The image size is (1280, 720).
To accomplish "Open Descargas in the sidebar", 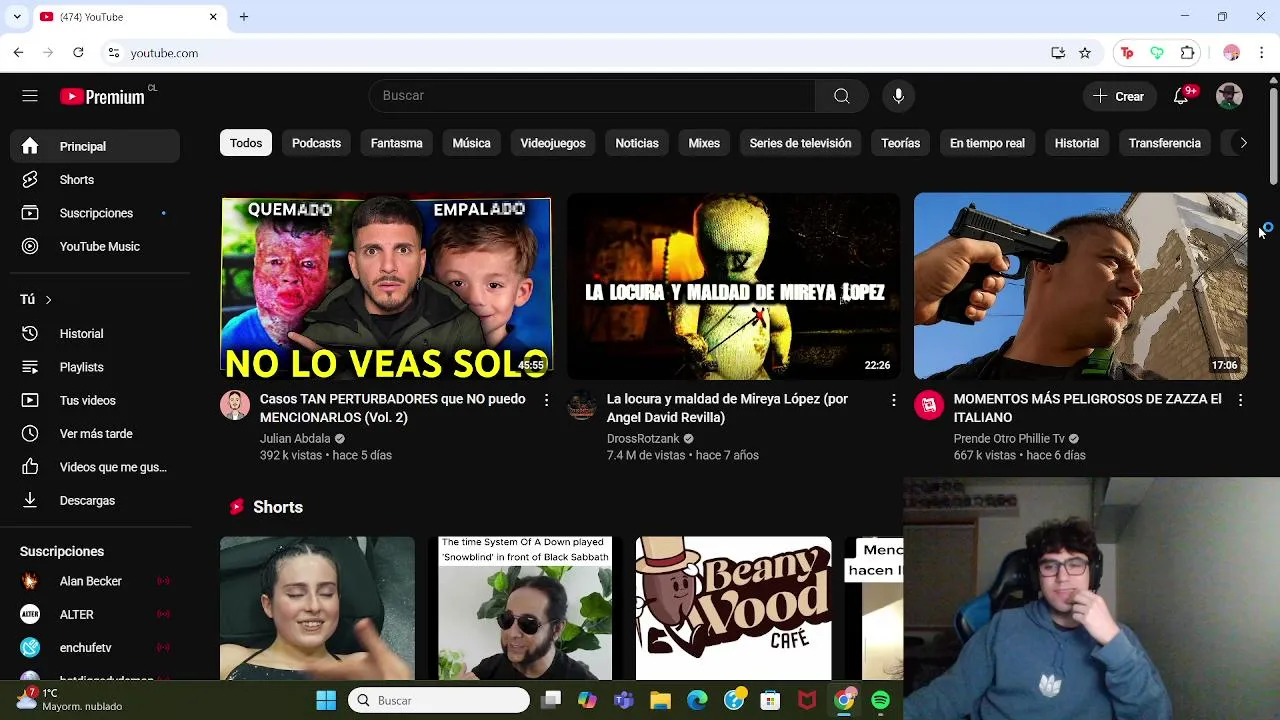I will point(96,501).
